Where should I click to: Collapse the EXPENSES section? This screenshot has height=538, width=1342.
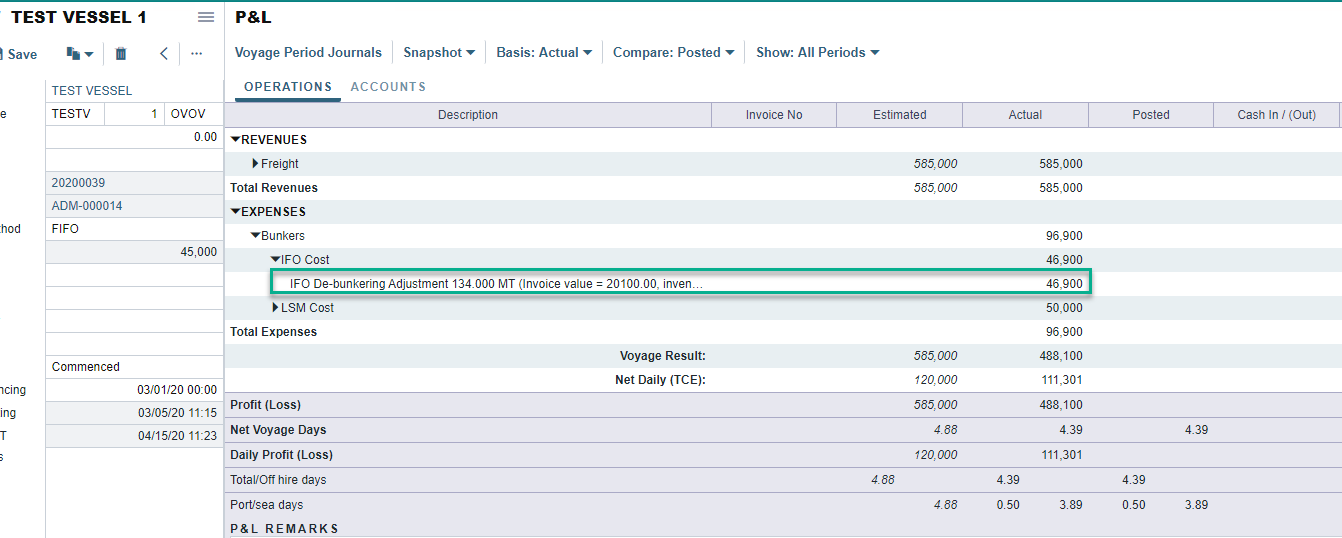click(x=236, y=212)
